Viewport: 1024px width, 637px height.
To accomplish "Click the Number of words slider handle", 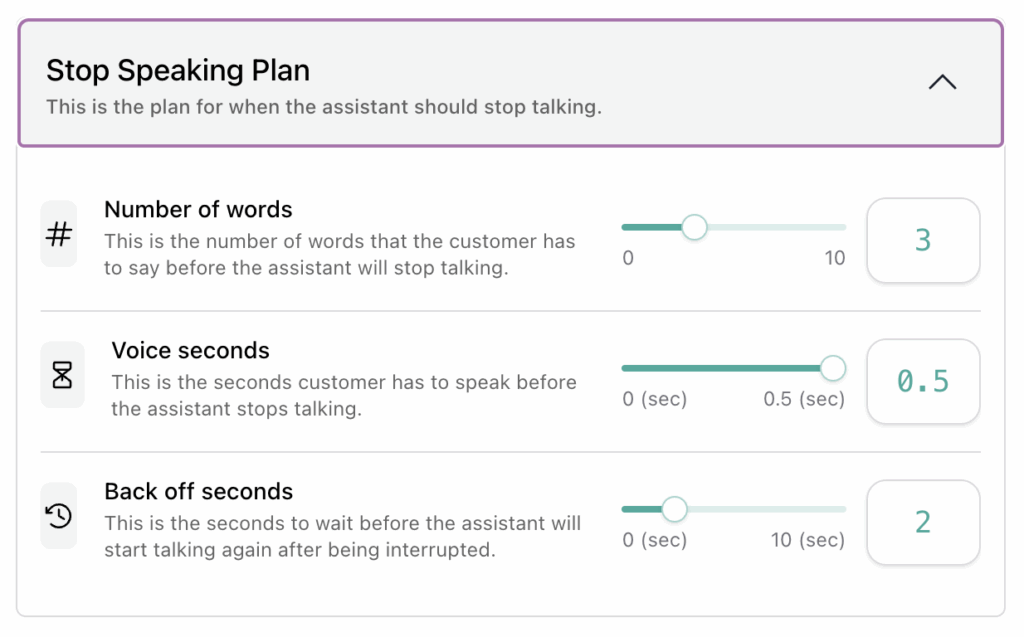I will pyautogui.click(x=696, y=227).
